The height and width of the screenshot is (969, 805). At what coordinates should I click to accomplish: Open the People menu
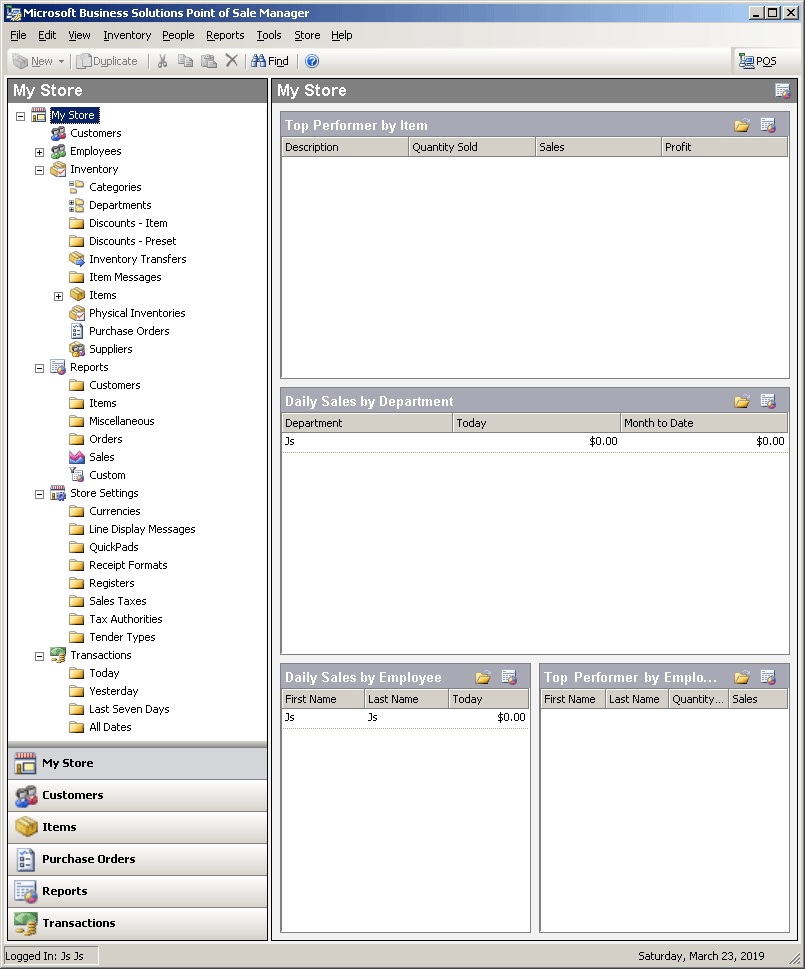tap(178, 35)
